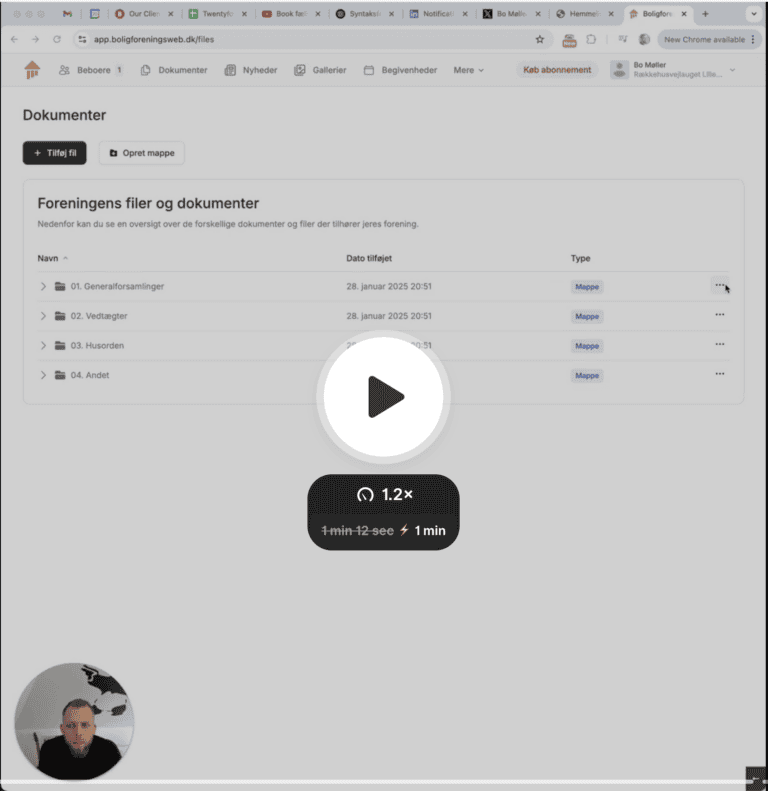This screenshot has height=791, width=768.
Task: Create a folder with Opret mappe
Action: click(x=142, y=153)
